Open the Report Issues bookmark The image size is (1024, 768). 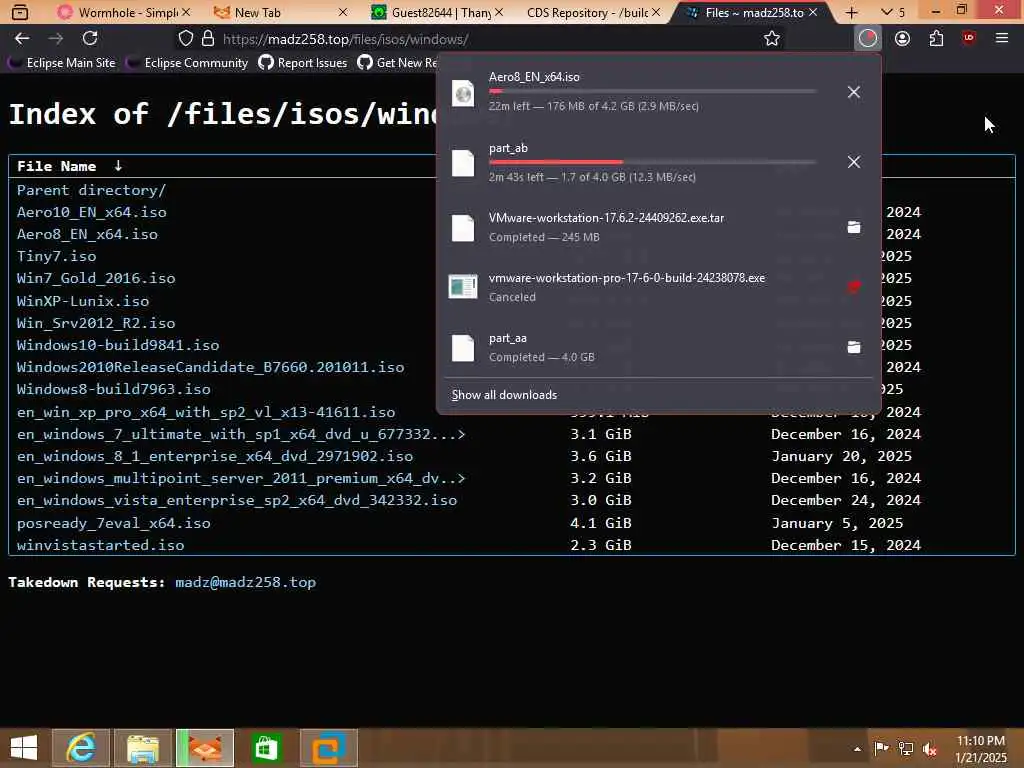pyautogui.click(x=302, y=63)
